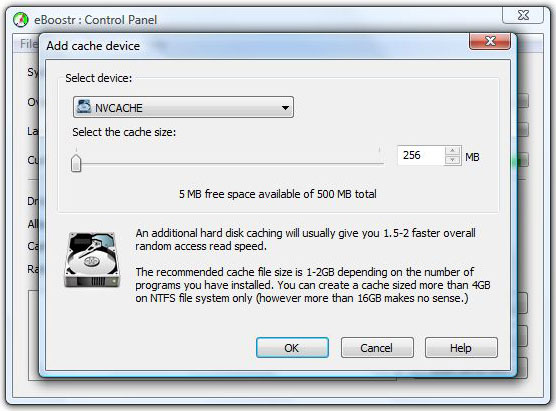
Task: Click the OK button
Action: coord(292,348)
